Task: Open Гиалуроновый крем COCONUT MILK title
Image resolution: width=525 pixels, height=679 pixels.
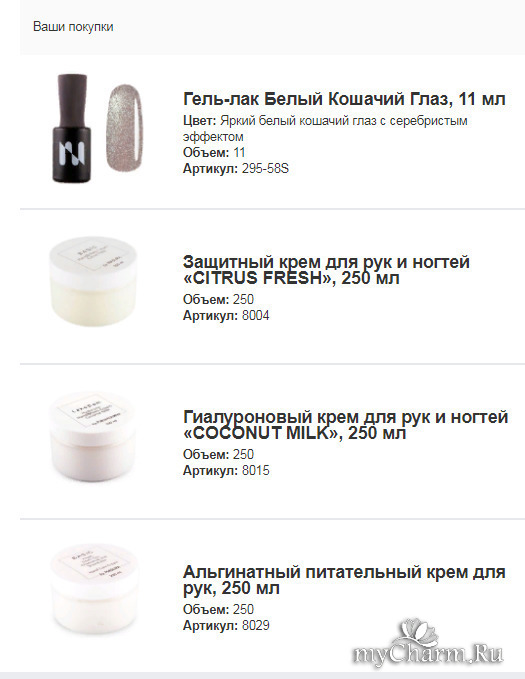Action: 345,425
